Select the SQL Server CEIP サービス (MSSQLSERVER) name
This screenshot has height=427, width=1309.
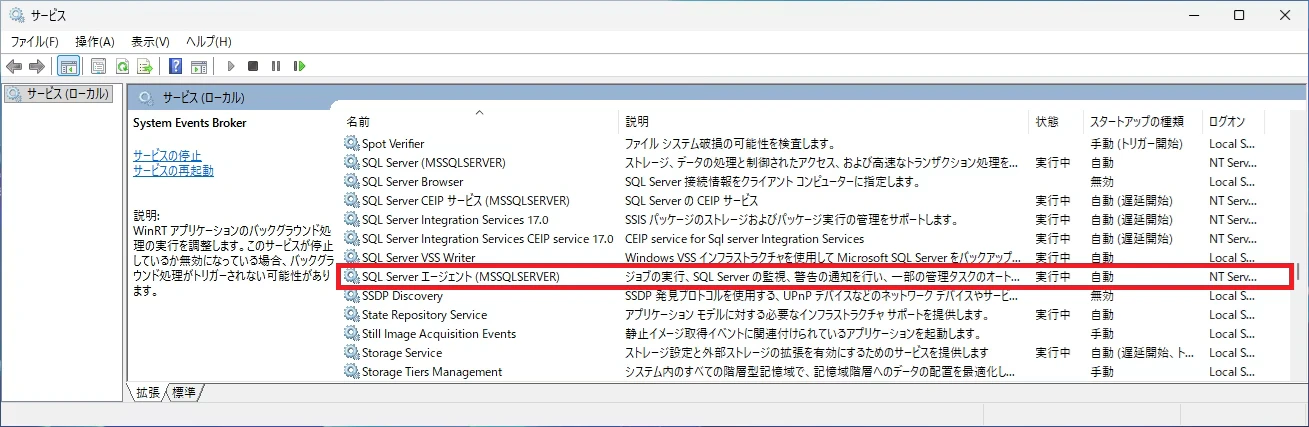tap(465, 201)
